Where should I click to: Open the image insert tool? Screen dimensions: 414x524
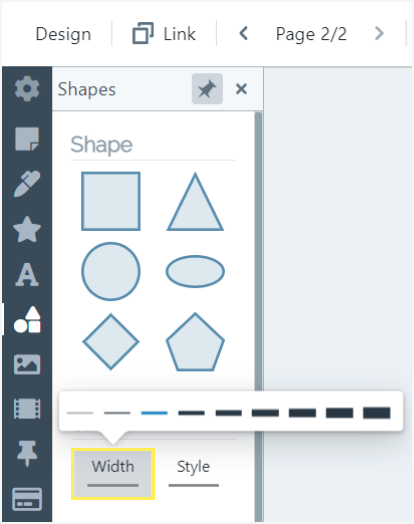[x=27, y=365]
